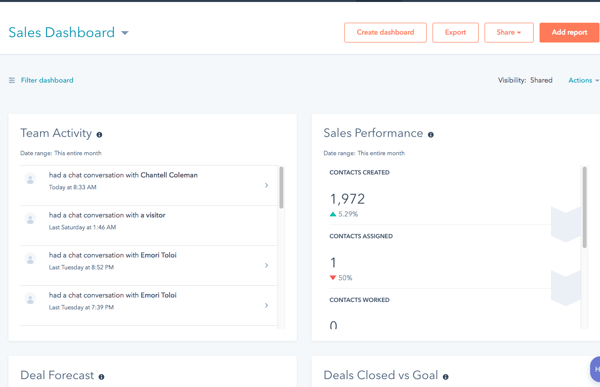Click the funnel chevron beside Contacts Created

tap(566, 224)
